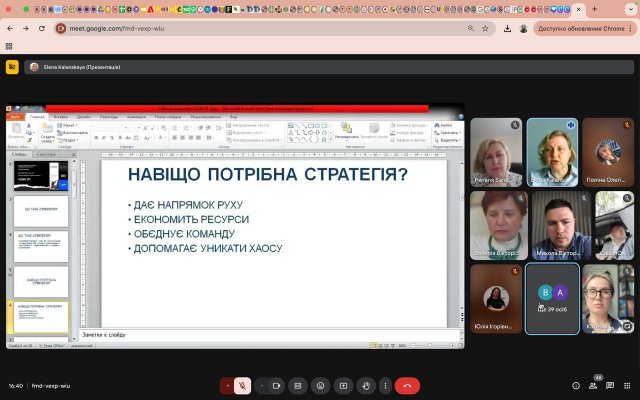
Task: Expand video settings arrow beside camera
Action: click(260, 385)
